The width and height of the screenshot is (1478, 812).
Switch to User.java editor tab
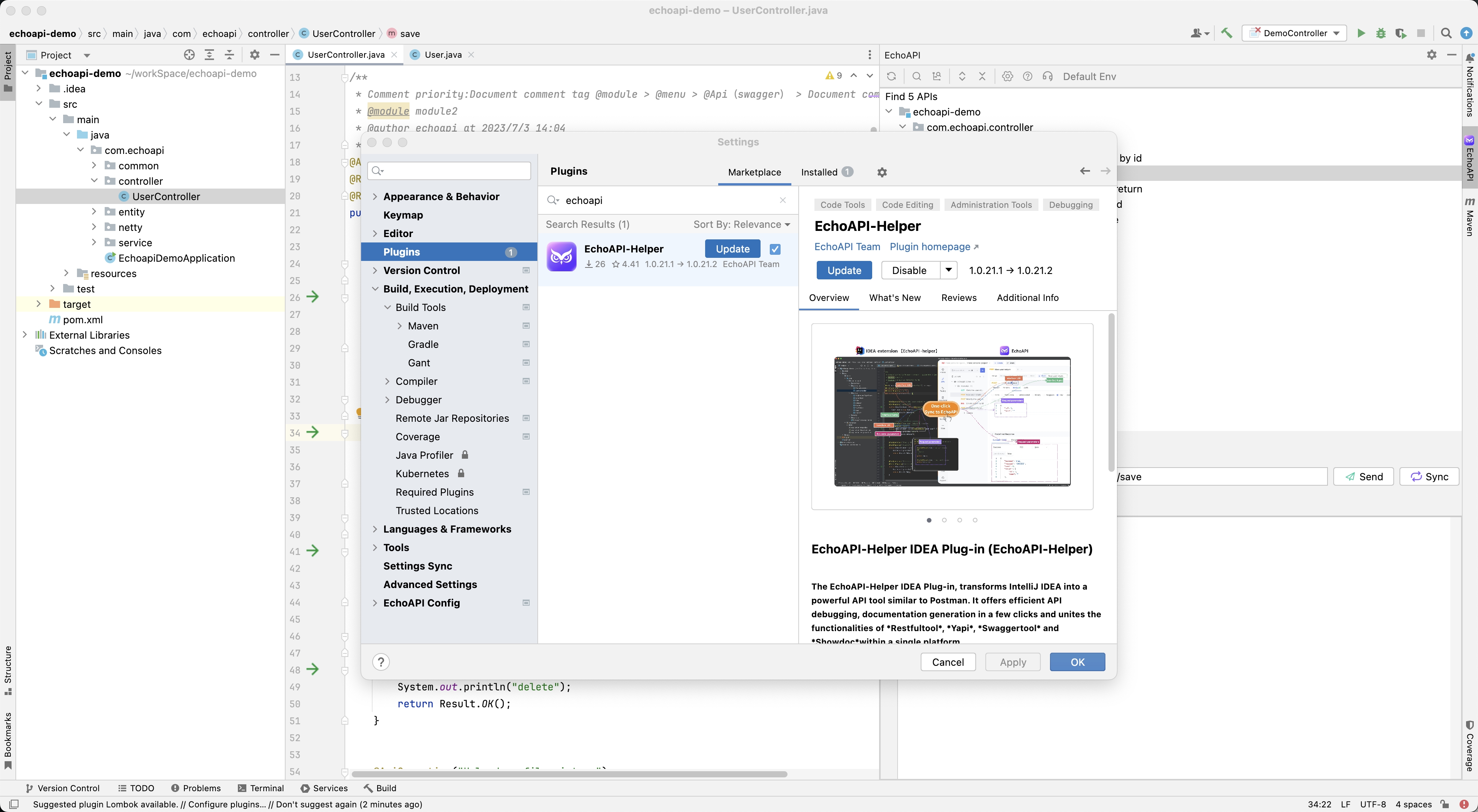442,55
